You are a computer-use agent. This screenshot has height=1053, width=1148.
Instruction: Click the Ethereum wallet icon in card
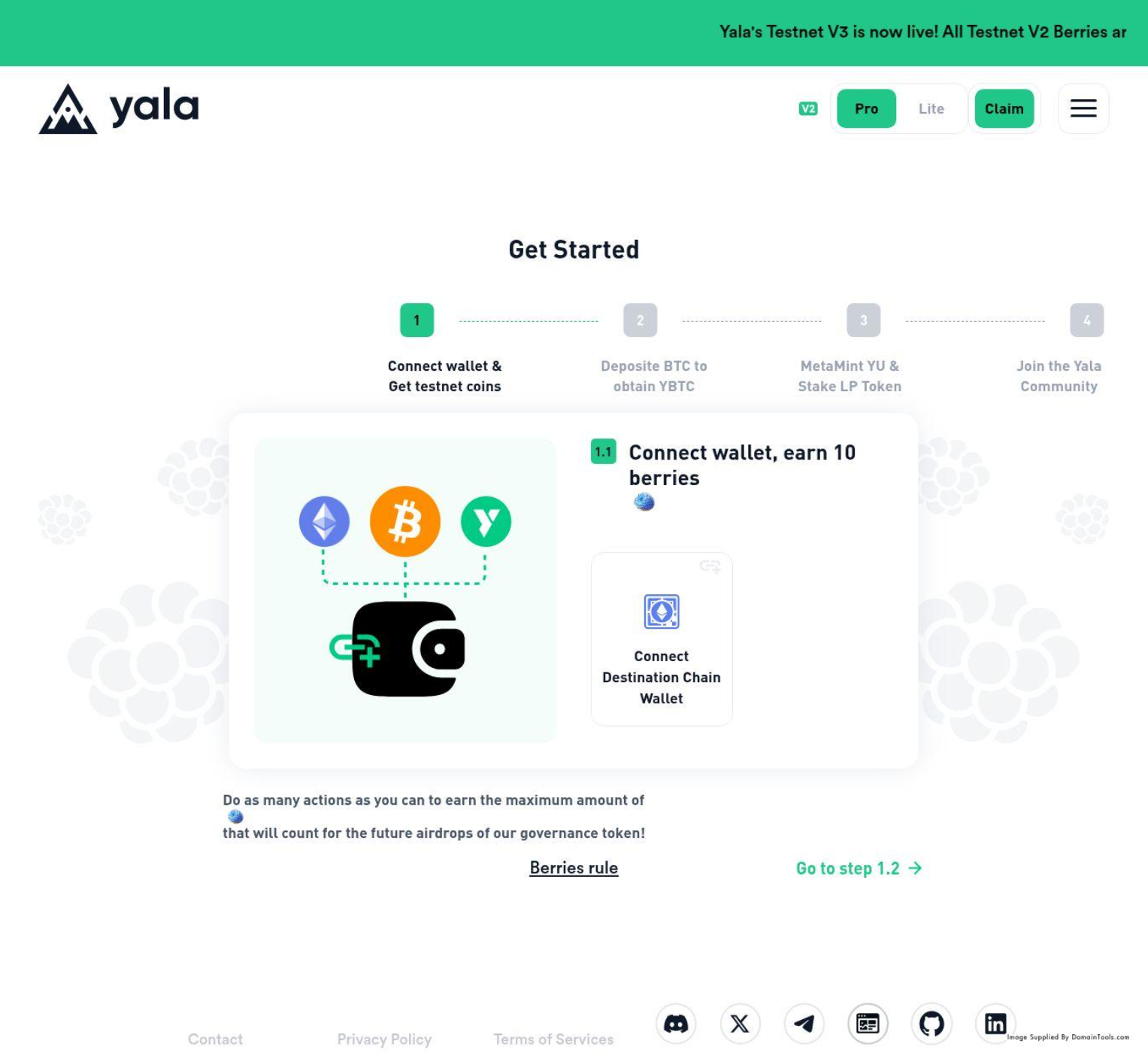(662, 611)
